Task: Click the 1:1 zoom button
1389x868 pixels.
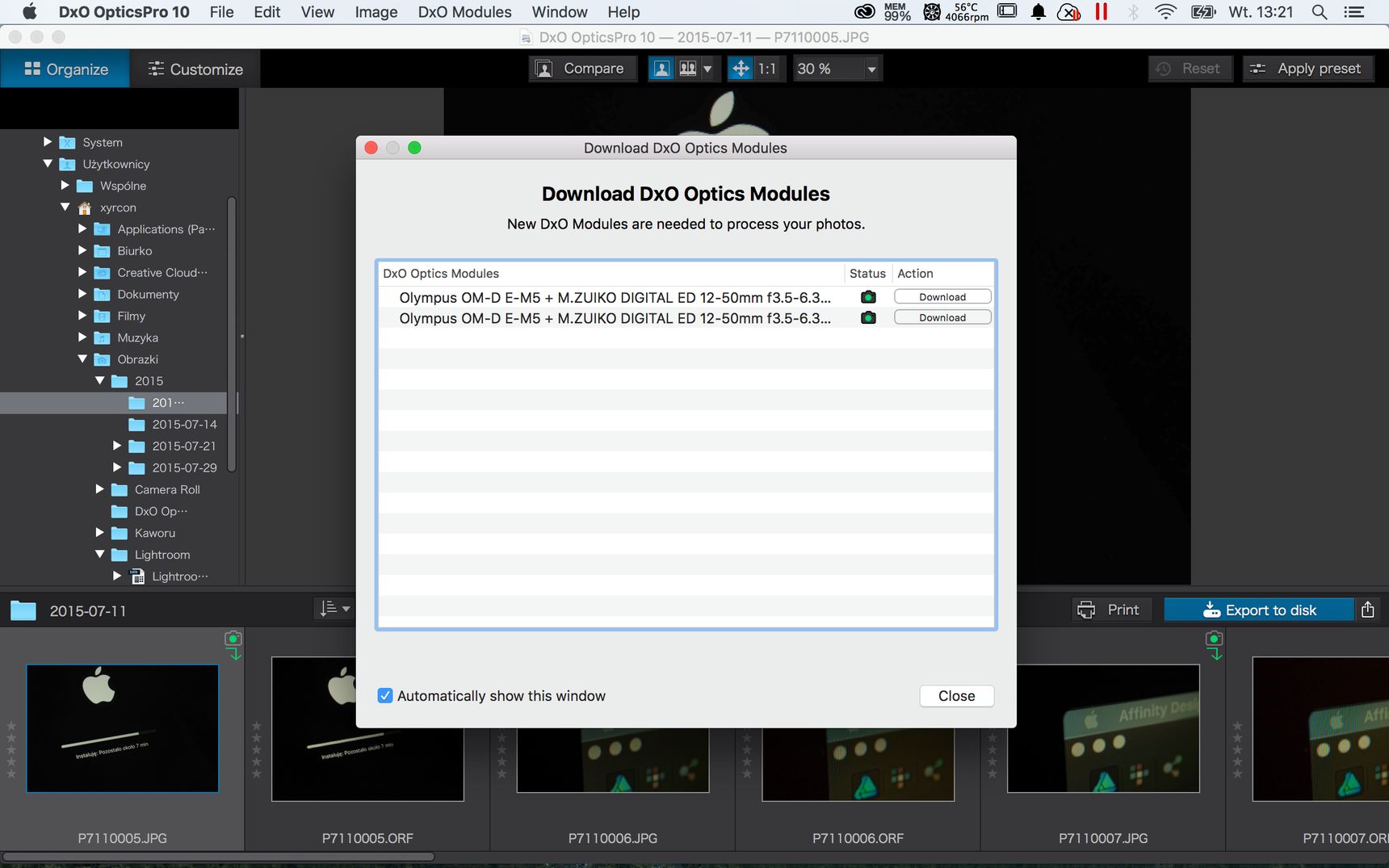Action: point(767,69)
